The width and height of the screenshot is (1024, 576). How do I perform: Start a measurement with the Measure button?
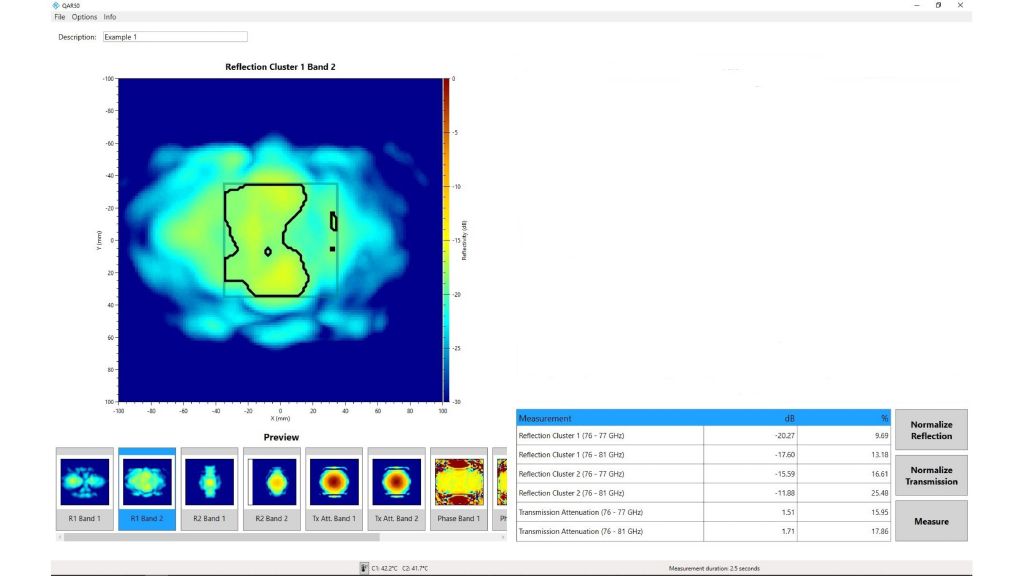pos(931,520)
